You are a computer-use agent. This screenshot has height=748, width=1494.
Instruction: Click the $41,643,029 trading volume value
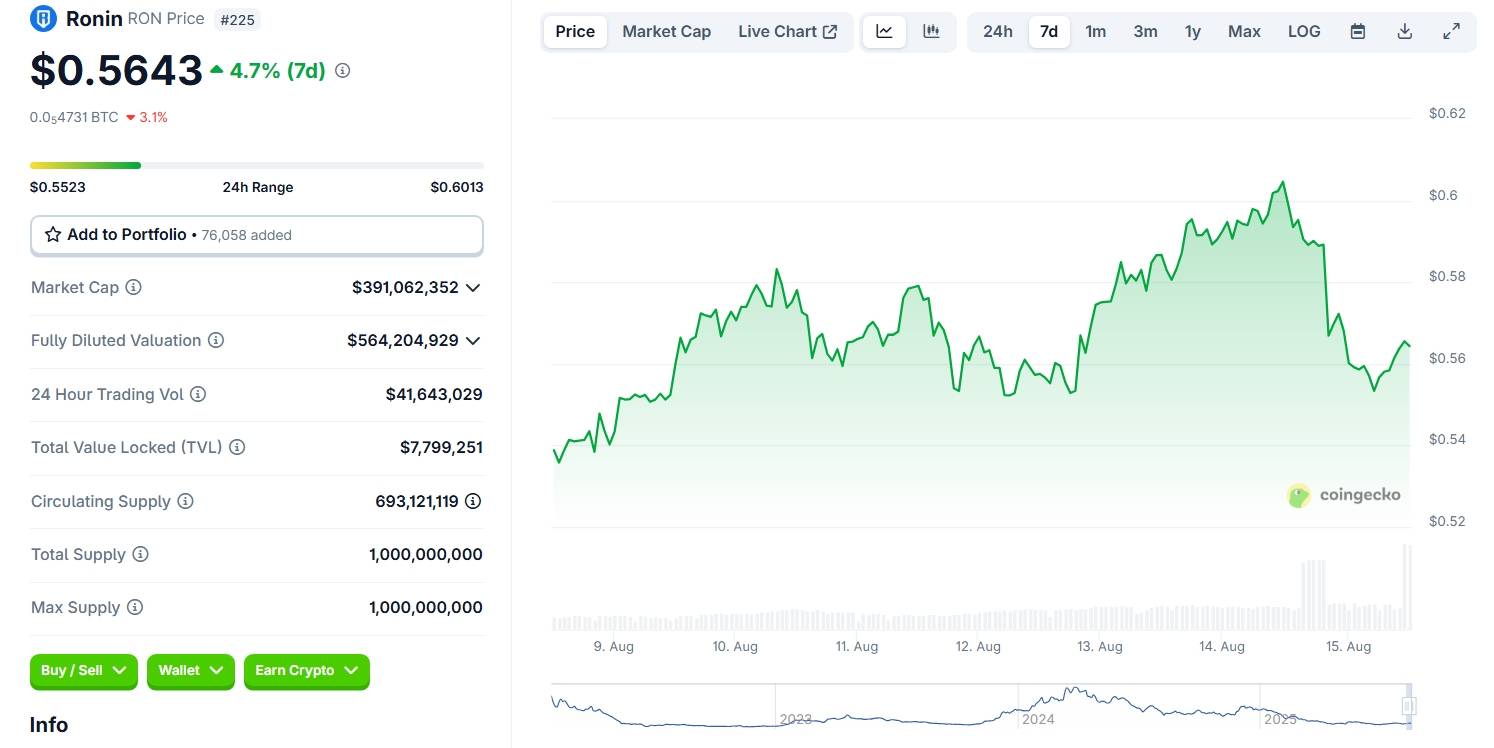tap(434, 394)
